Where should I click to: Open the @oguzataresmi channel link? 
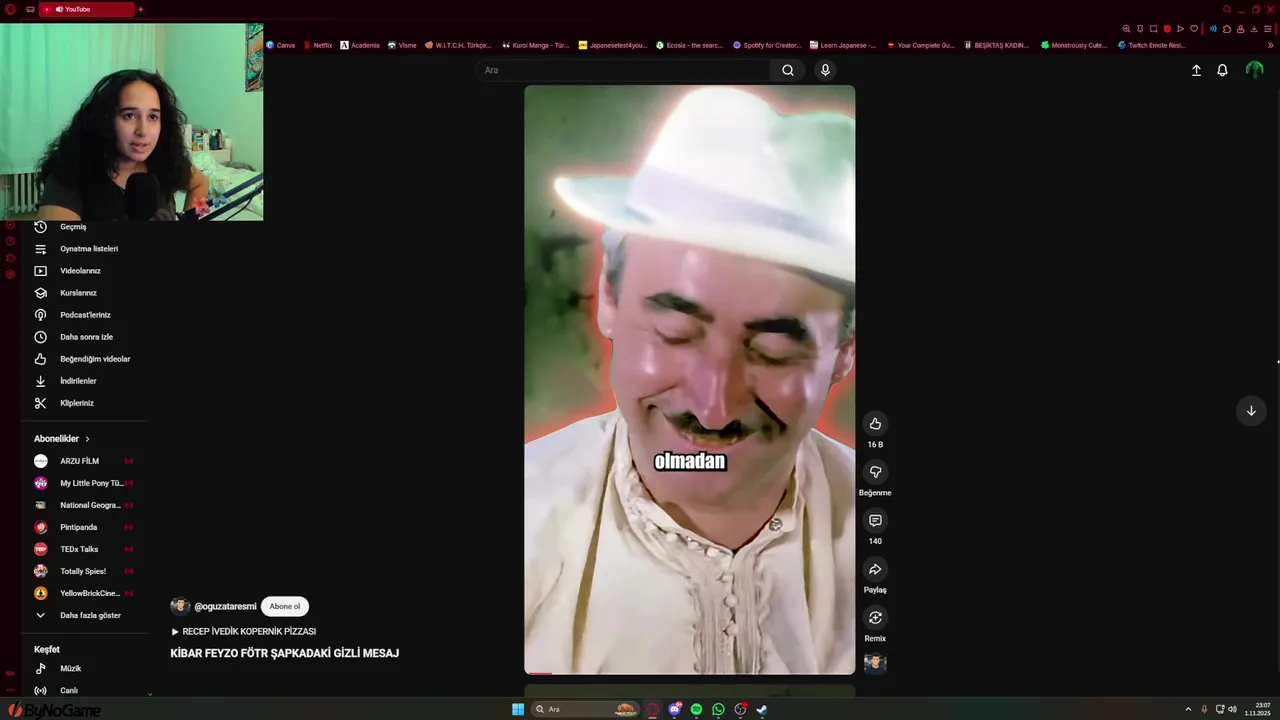[225, 607]
